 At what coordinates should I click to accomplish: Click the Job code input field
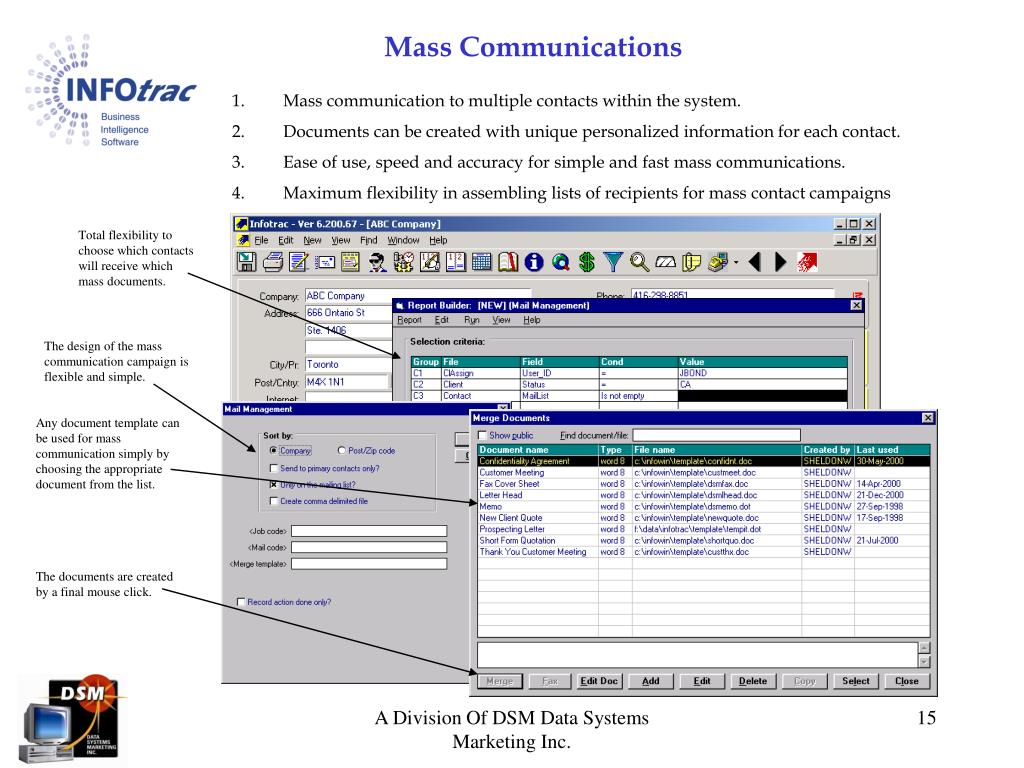coord(369,531)
